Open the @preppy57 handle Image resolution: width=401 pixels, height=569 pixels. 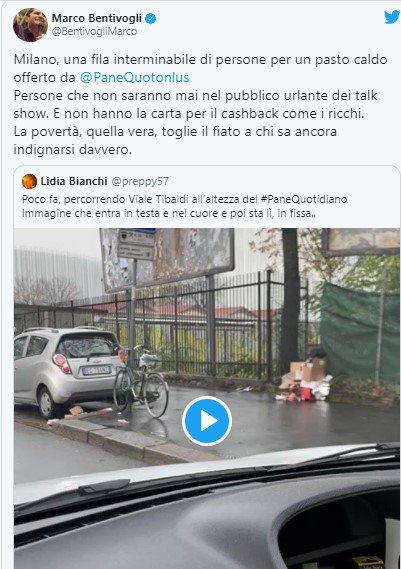(x=140, y=181)
